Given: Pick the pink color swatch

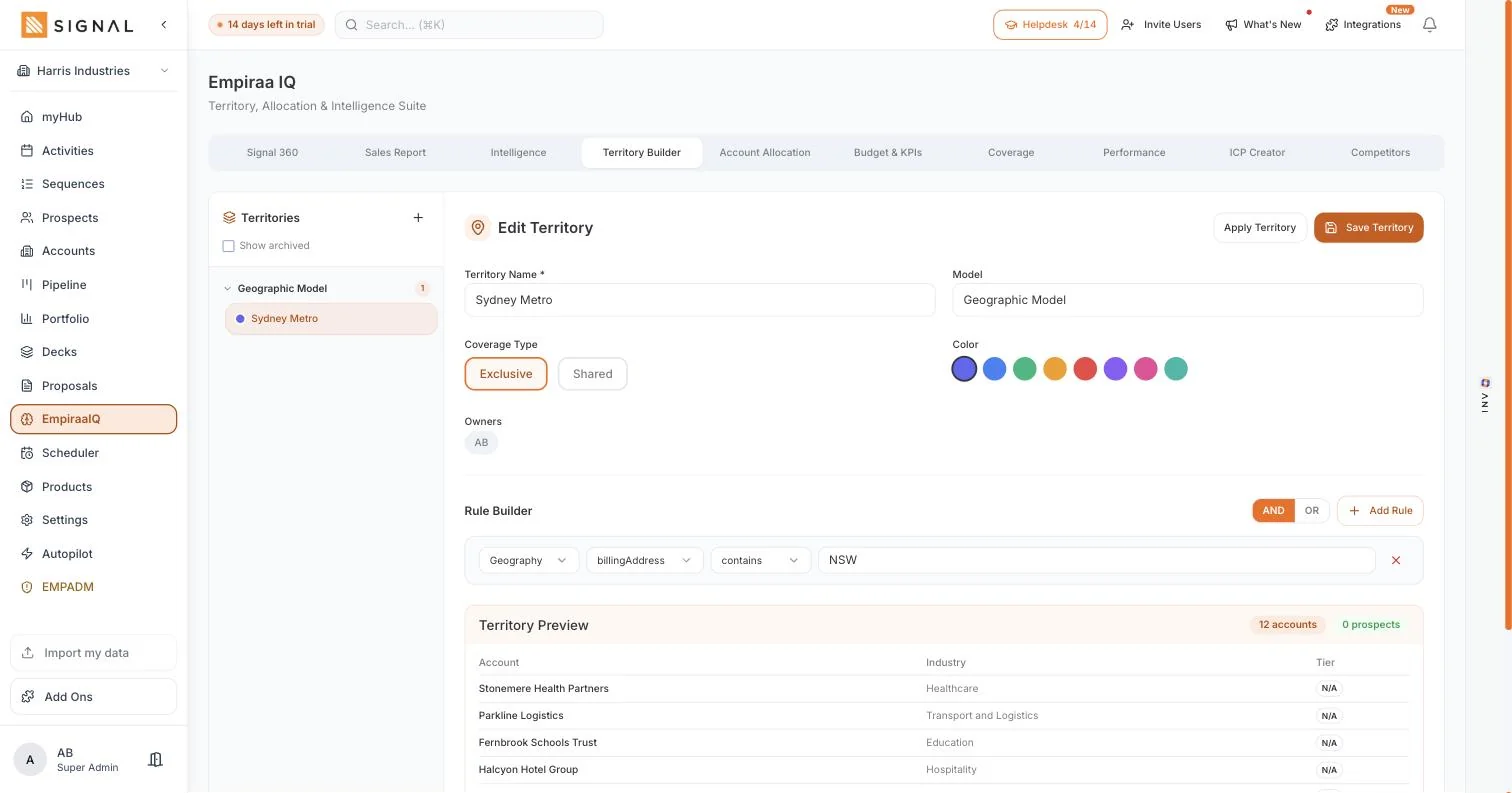Looking at the screenshot, I should click(1146, 370).
